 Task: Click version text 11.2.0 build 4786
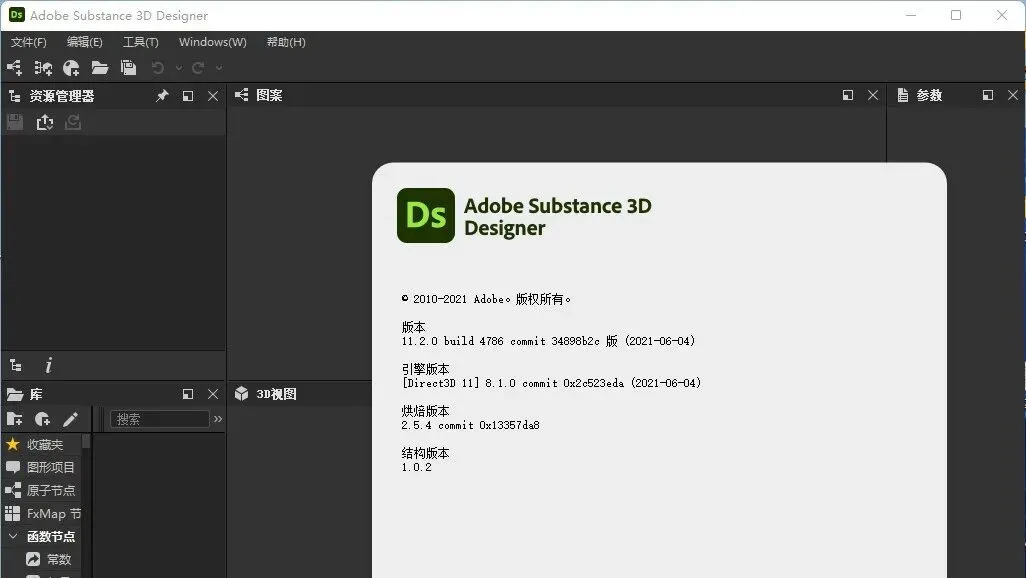pyautogui.click(x=548, y=341)
